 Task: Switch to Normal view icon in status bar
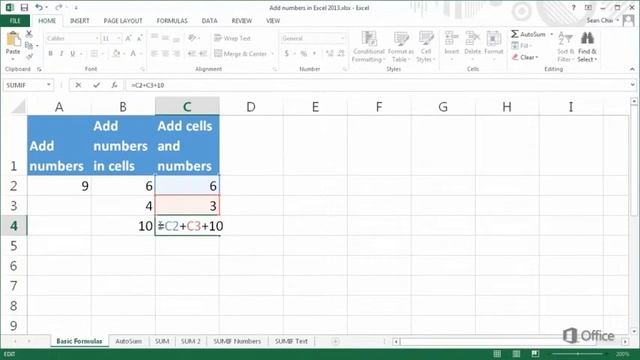pos(497,353)
